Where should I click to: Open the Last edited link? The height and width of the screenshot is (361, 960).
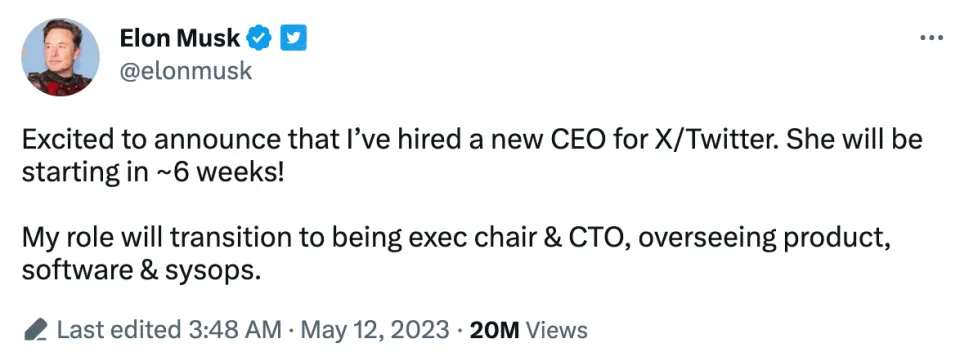(119, 330)
